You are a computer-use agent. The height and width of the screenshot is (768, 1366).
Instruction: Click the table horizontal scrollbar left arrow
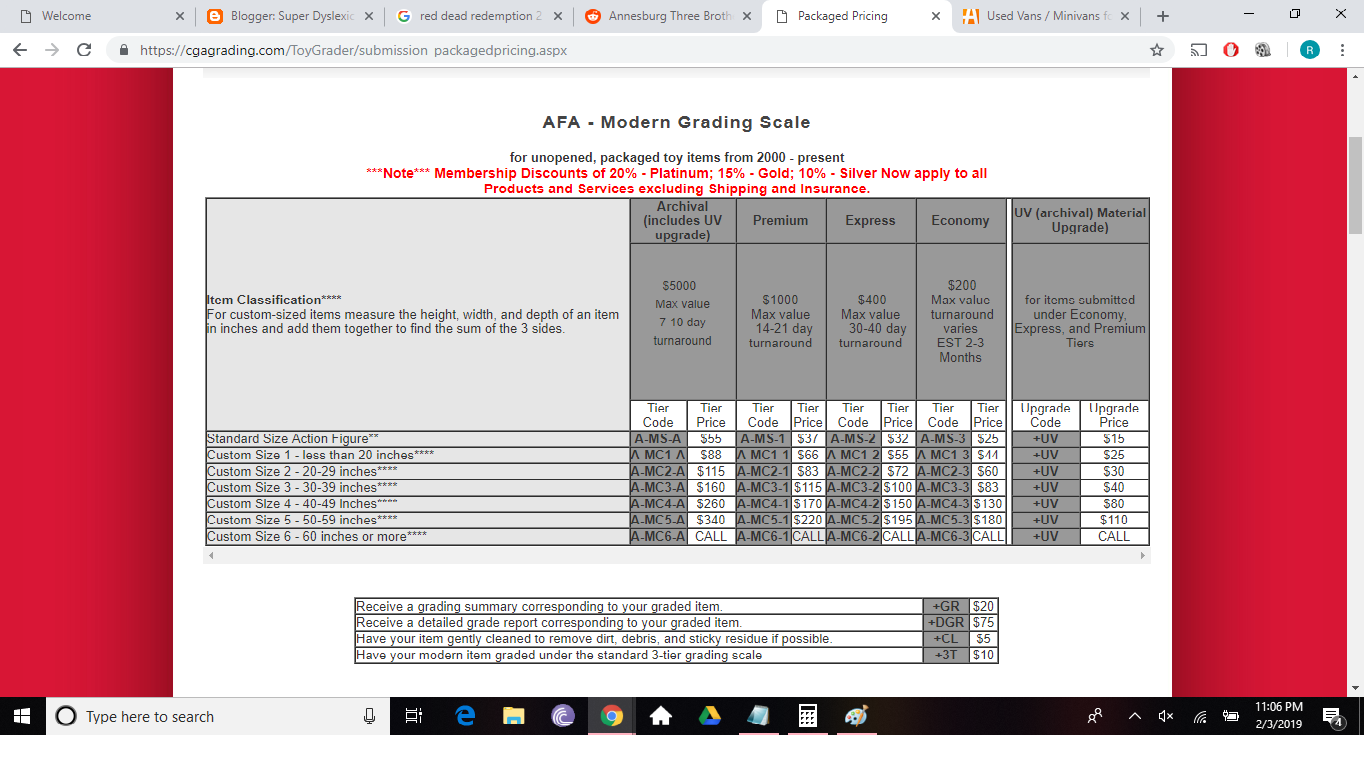211,555
